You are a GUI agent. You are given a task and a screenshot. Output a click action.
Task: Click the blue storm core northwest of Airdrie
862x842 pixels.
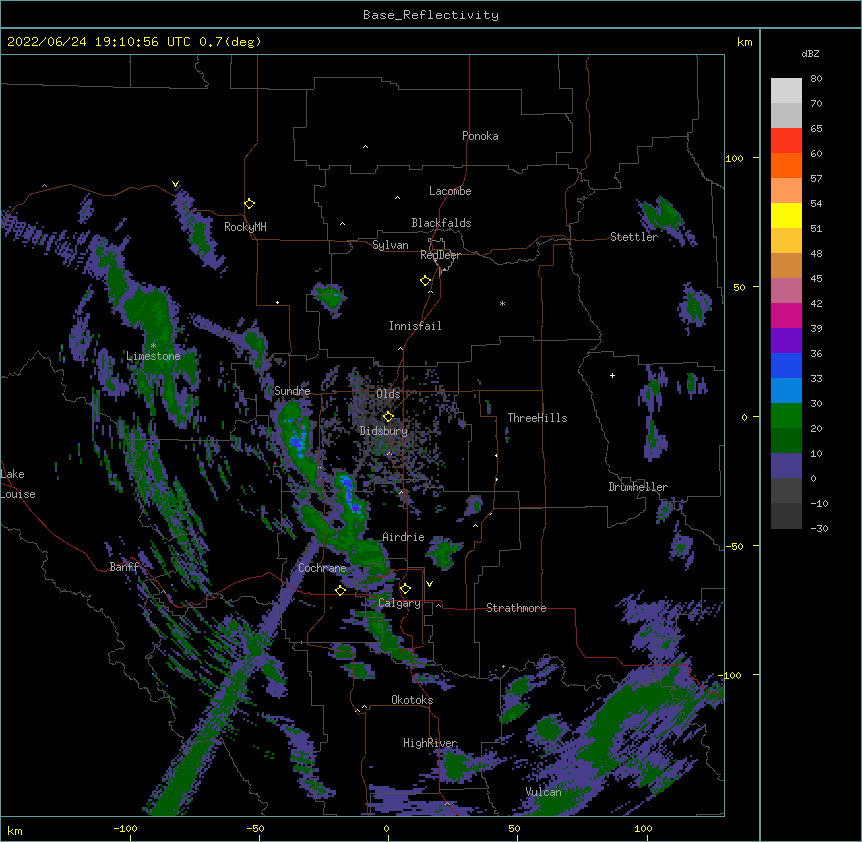point(349,493)
